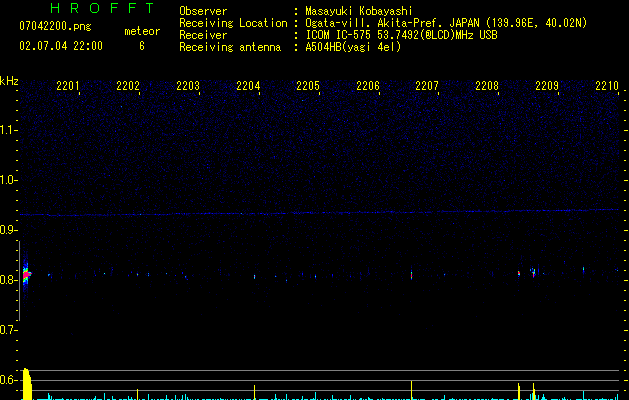Click the Observer label

[x=203, y=11]
